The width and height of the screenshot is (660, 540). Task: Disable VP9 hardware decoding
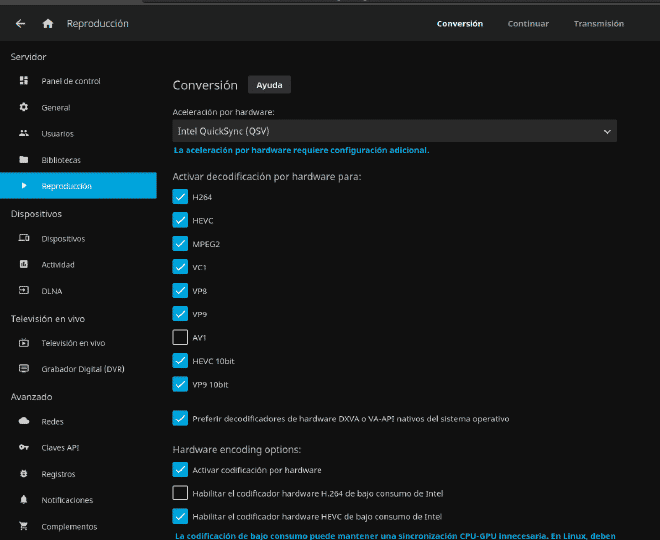coord(180,314)
